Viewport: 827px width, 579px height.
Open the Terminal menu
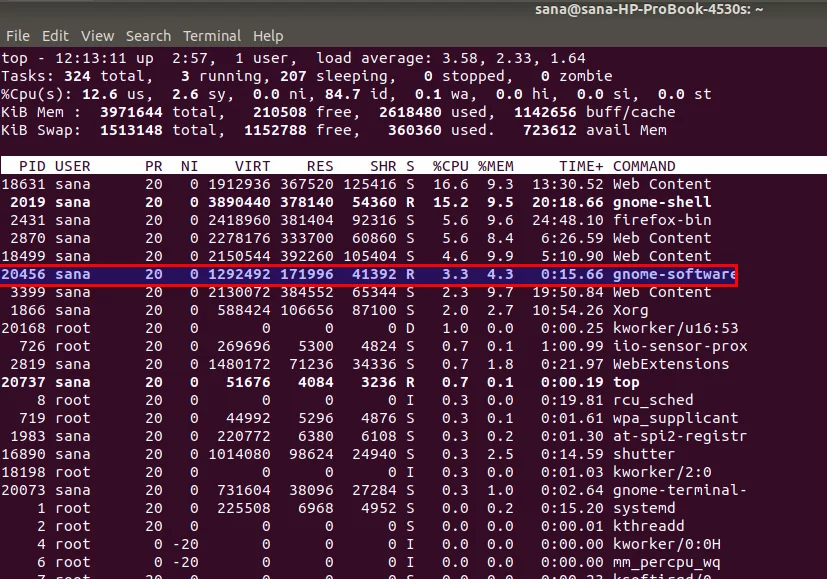tap(212, 36)
